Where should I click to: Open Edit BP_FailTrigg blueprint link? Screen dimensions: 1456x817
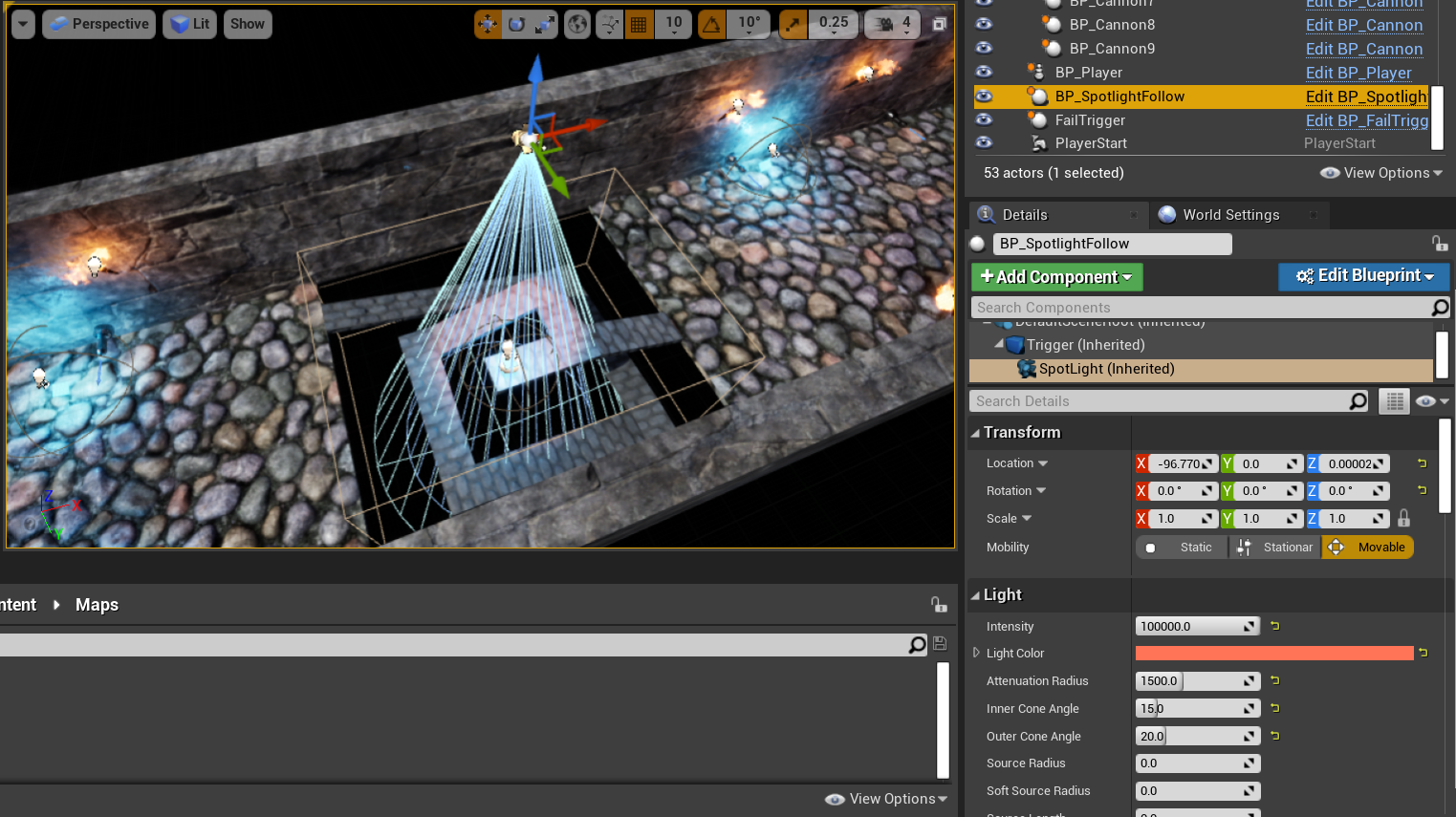point(1367,120)
